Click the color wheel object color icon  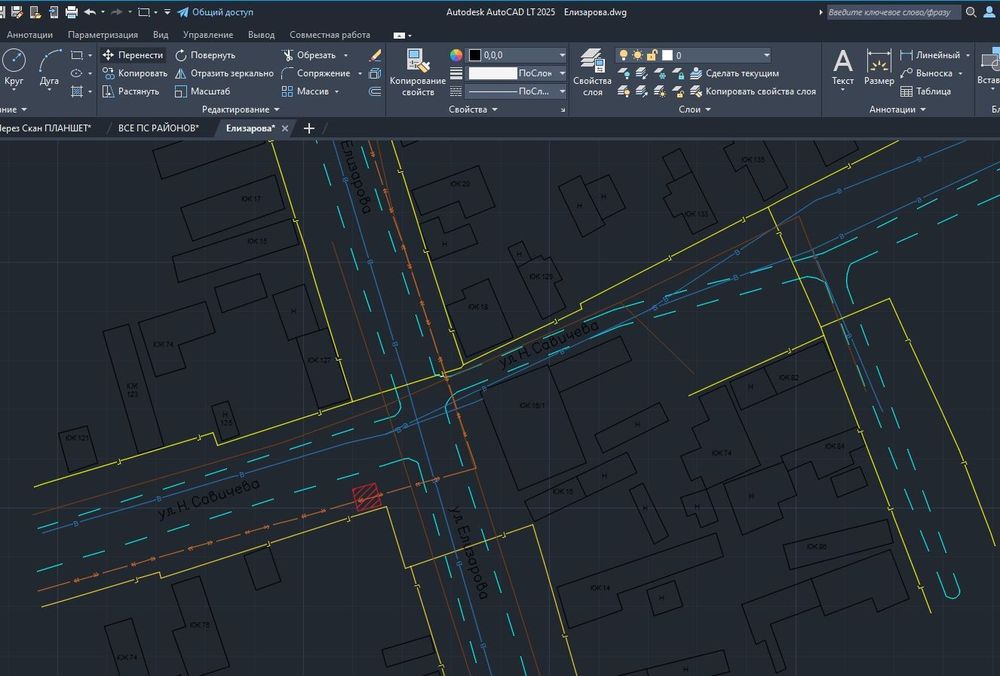click(x=456, y=55)
